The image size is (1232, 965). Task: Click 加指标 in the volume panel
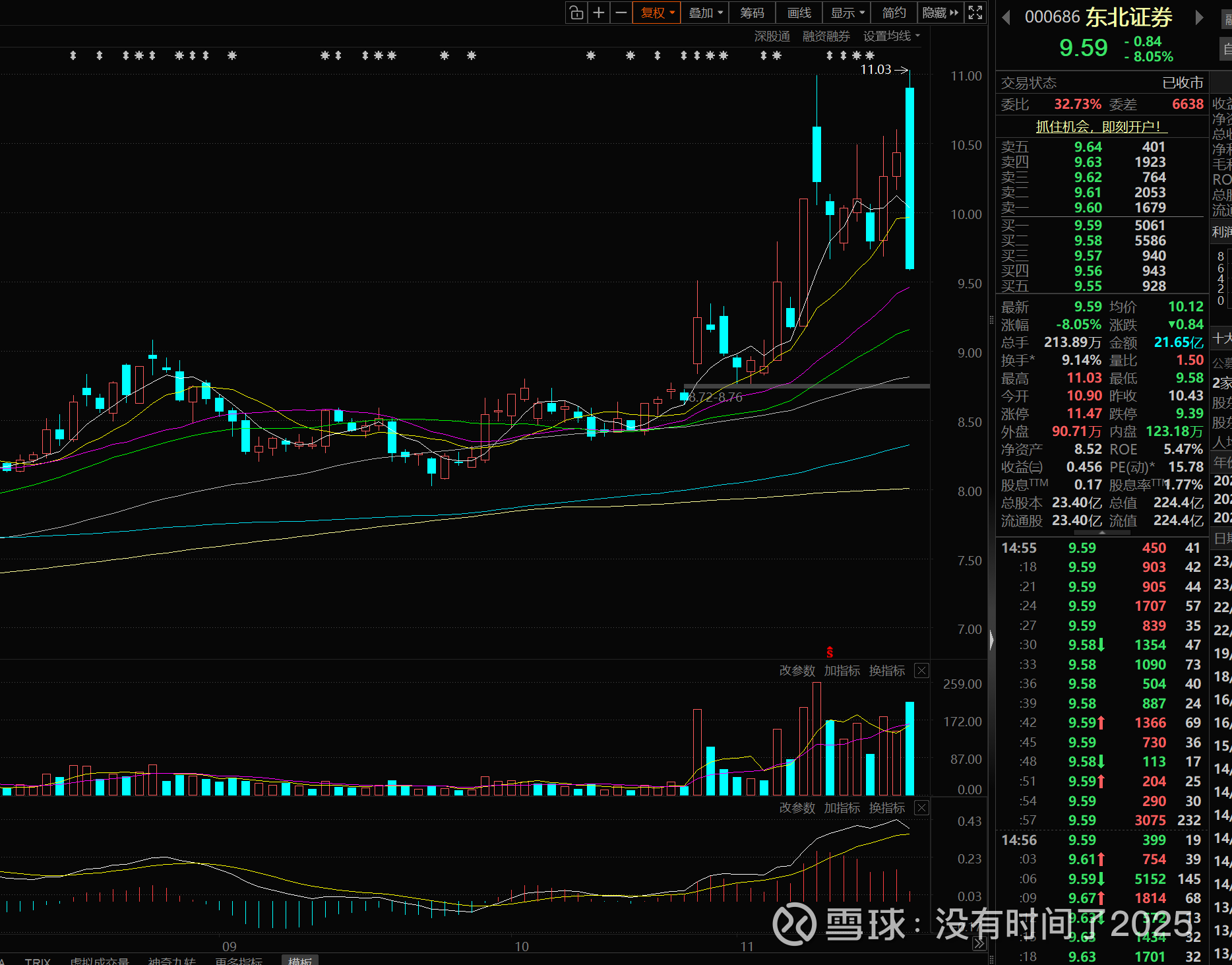point(842,671)
